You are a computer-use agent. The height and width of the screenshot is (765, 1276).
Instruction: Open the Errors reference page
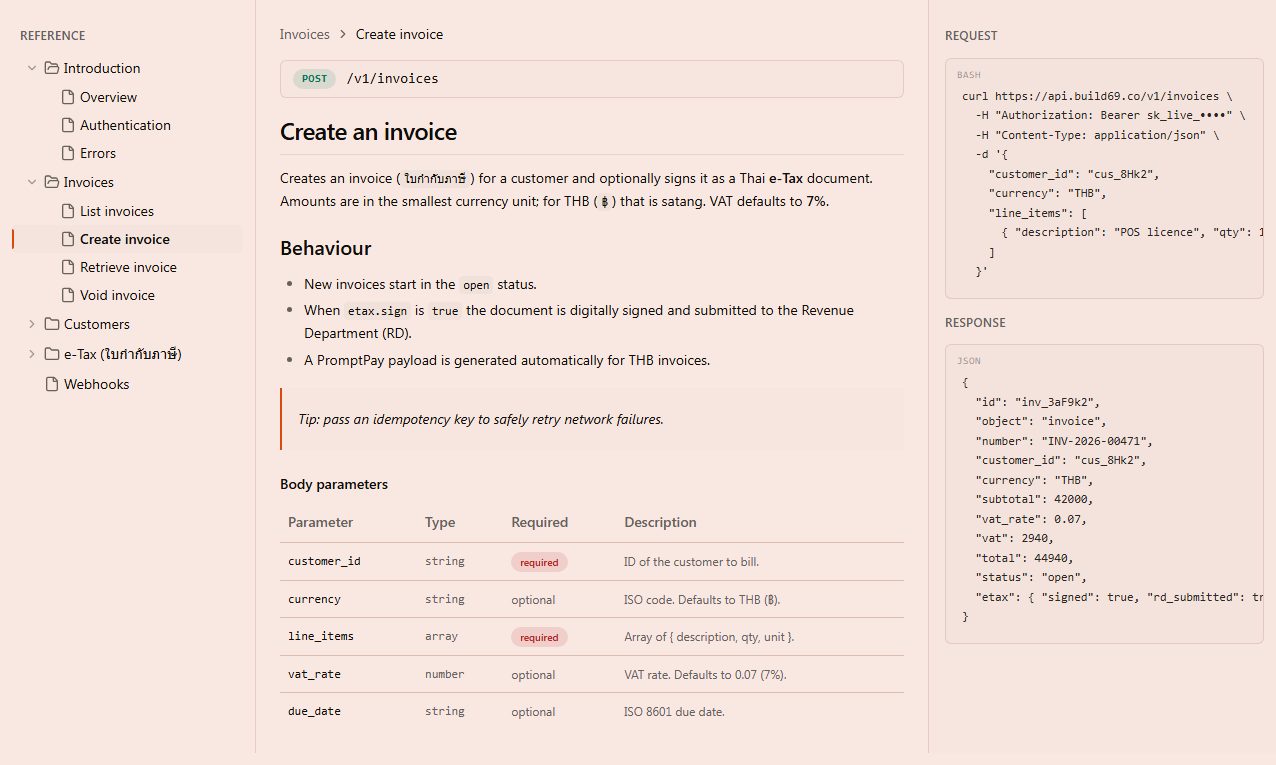(x=98, y=153)
